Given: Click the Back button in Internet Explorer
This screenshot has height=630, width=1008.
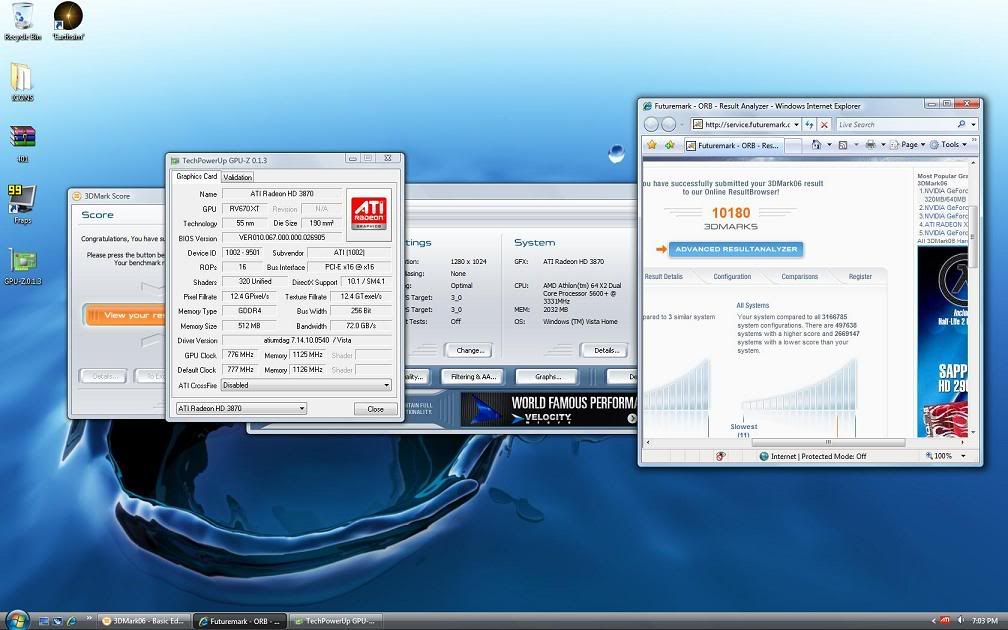Looking at the screenshot, I should (652, 124).
